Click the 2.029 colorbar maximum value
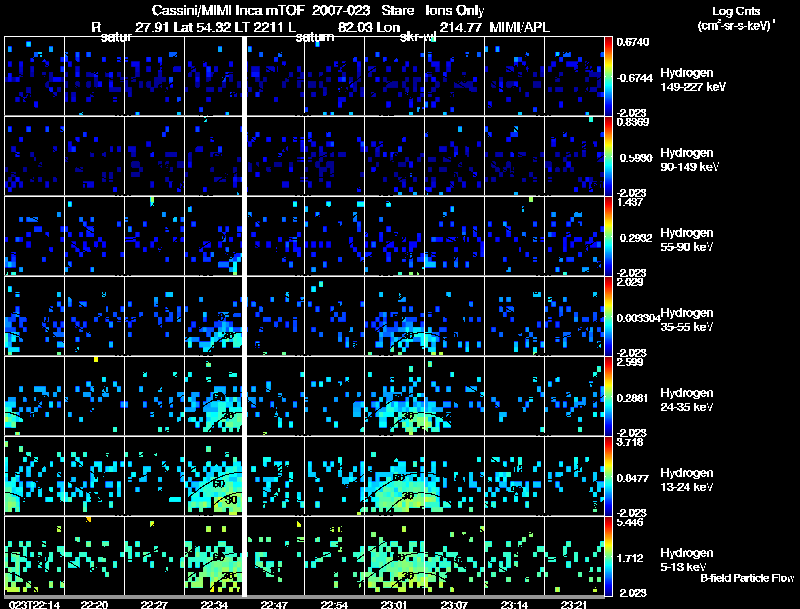 [x=630, y=282]
